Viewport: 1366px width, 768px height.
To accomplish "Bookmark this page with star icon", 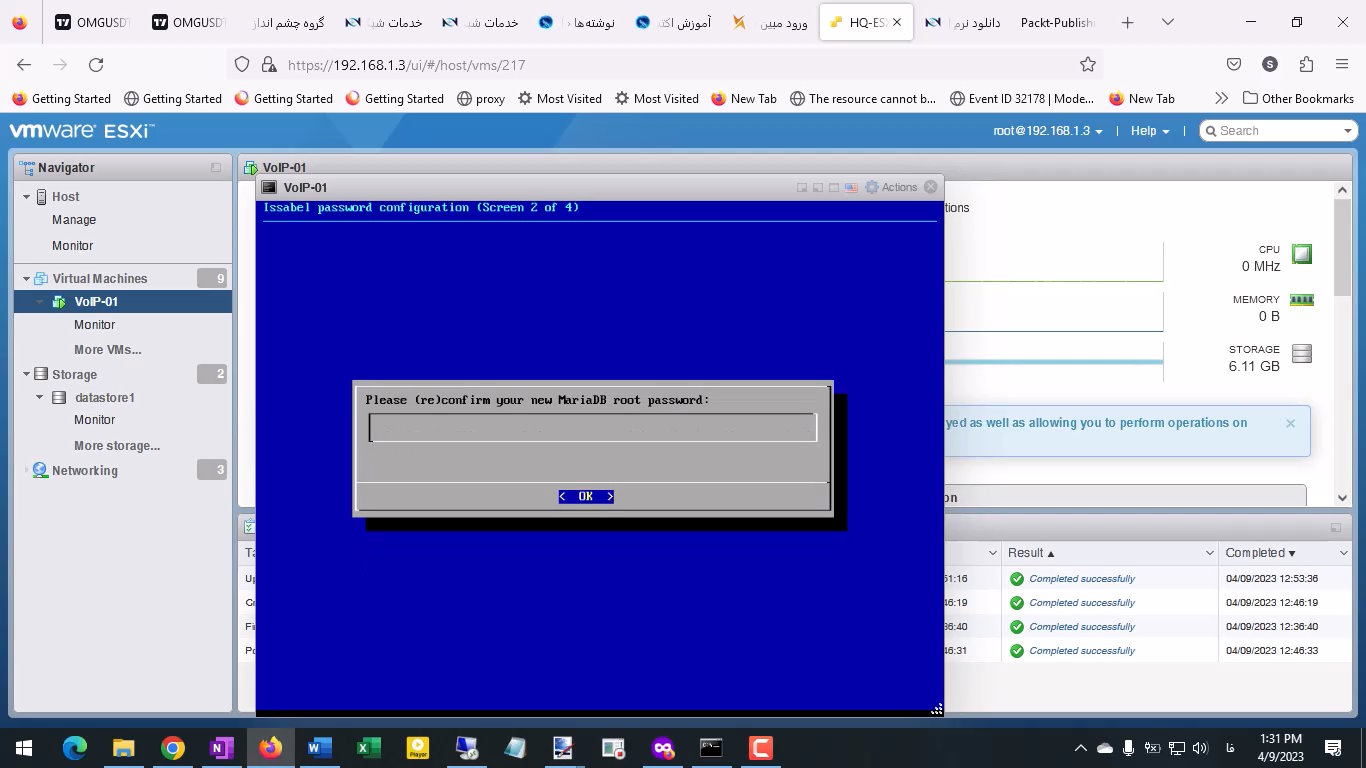I will [1088, 65].
